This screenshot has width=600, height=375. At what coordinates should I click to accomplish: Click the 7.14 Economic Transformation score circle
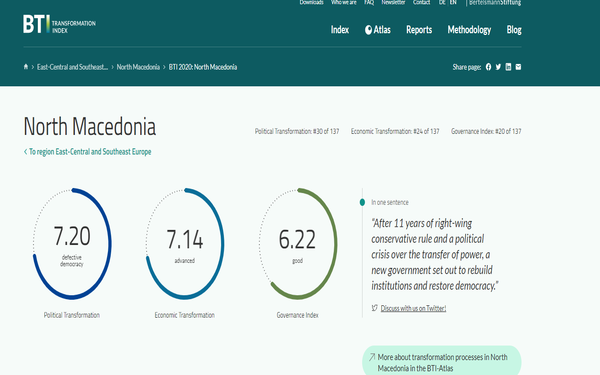[x=185, y=243]
